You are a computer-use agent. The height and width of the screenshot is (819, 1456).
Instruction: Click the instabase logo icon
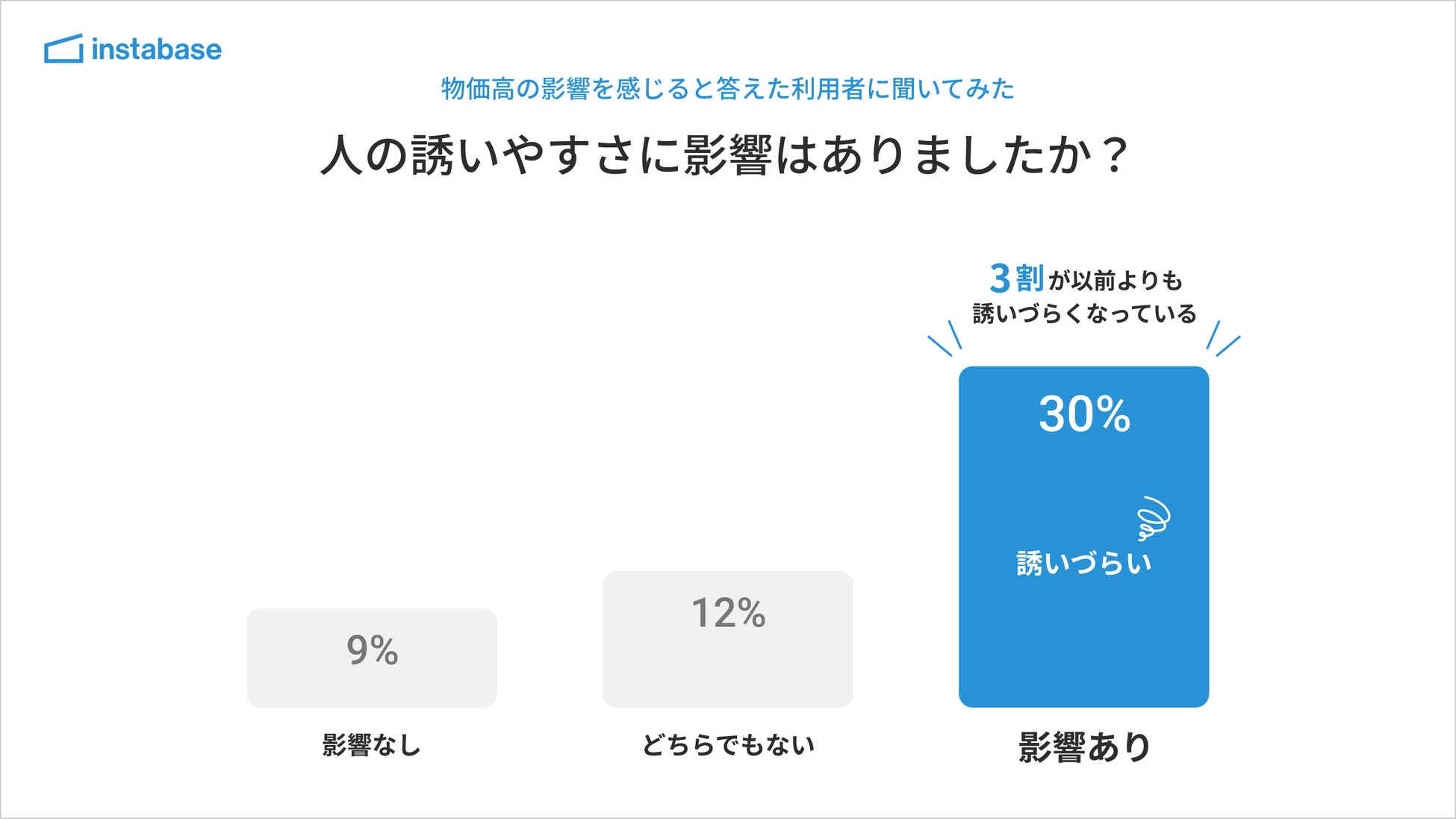[x=63, y=49]
